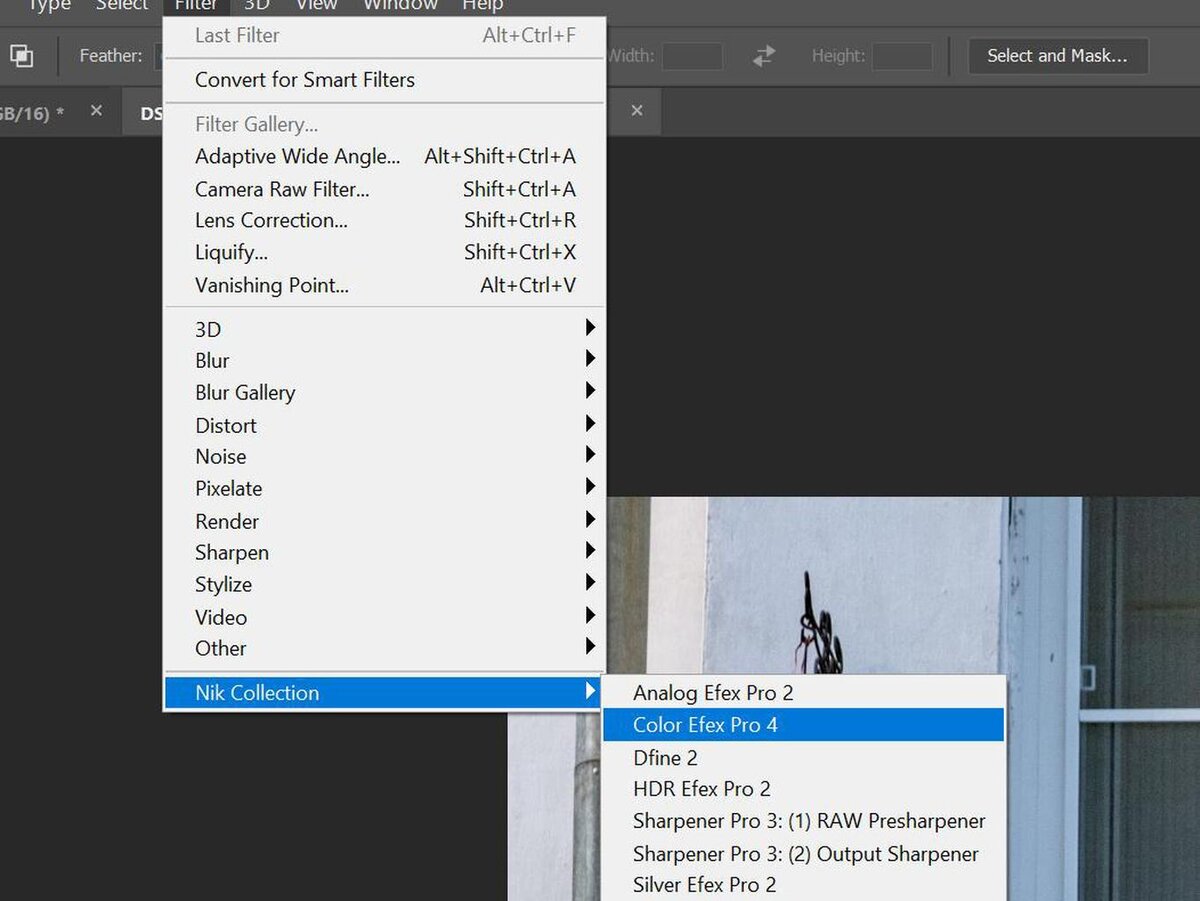
Task: Click the Width input field
Action: tap(692, 56)
